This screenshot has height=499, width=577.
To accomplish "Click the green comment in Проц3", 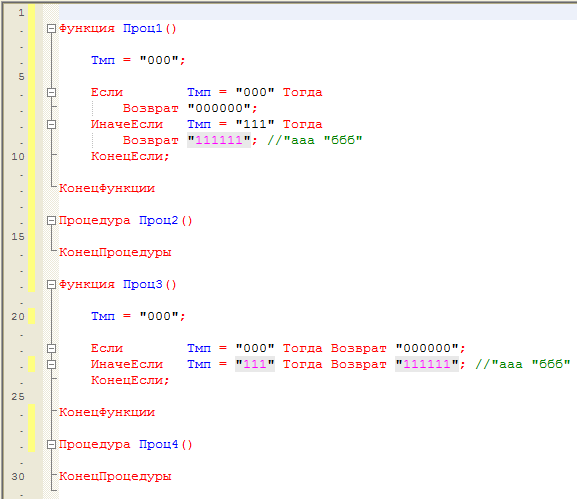I will [523, 364].
